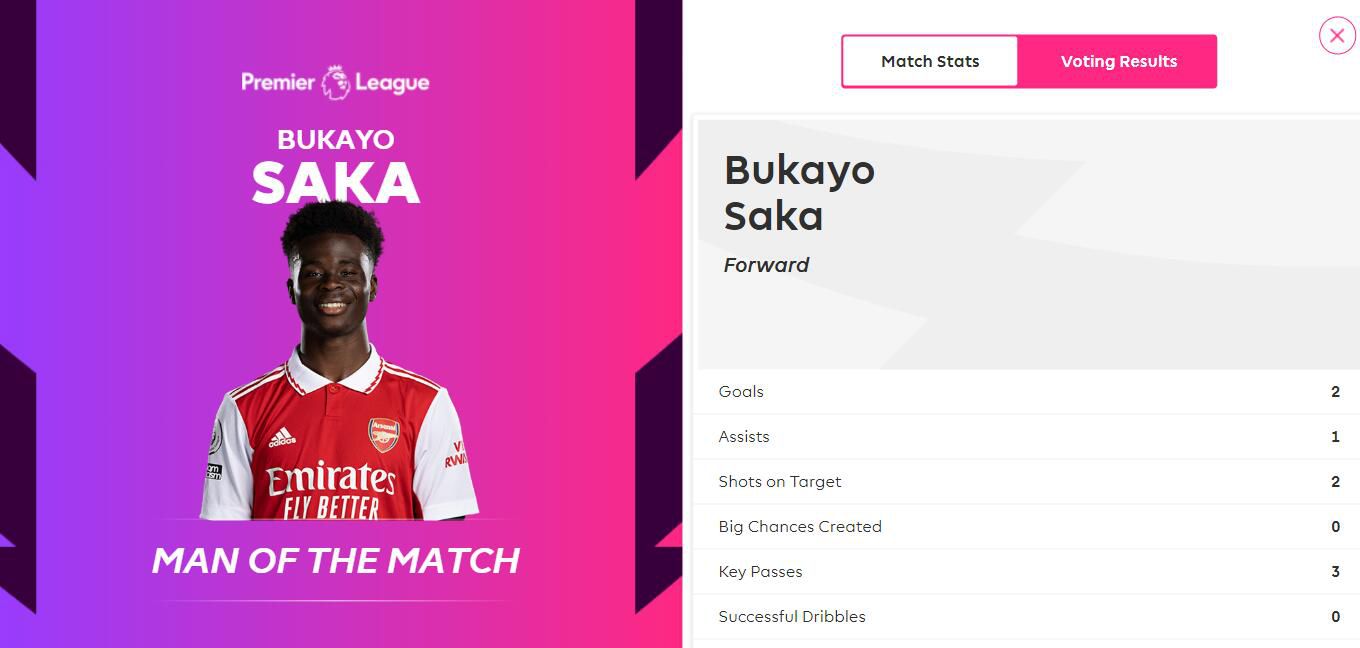
Task: Click the MAN OF THE MATCH heading
Action: click(336, 560)
